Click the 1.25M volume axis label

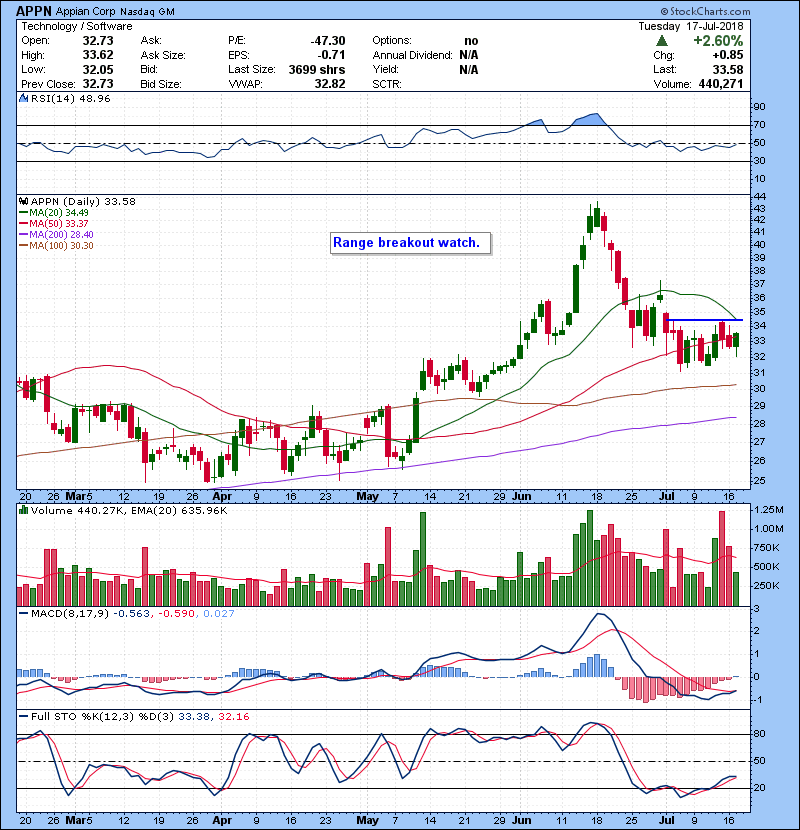tap(768, 510)
